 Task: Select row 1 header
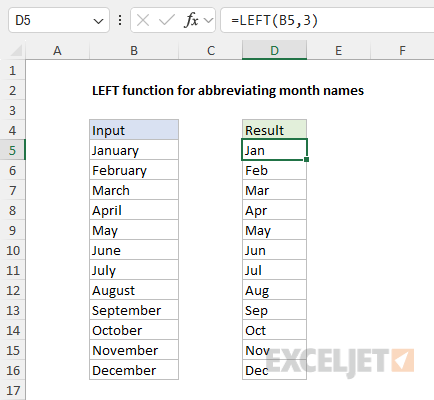point(13,70)
